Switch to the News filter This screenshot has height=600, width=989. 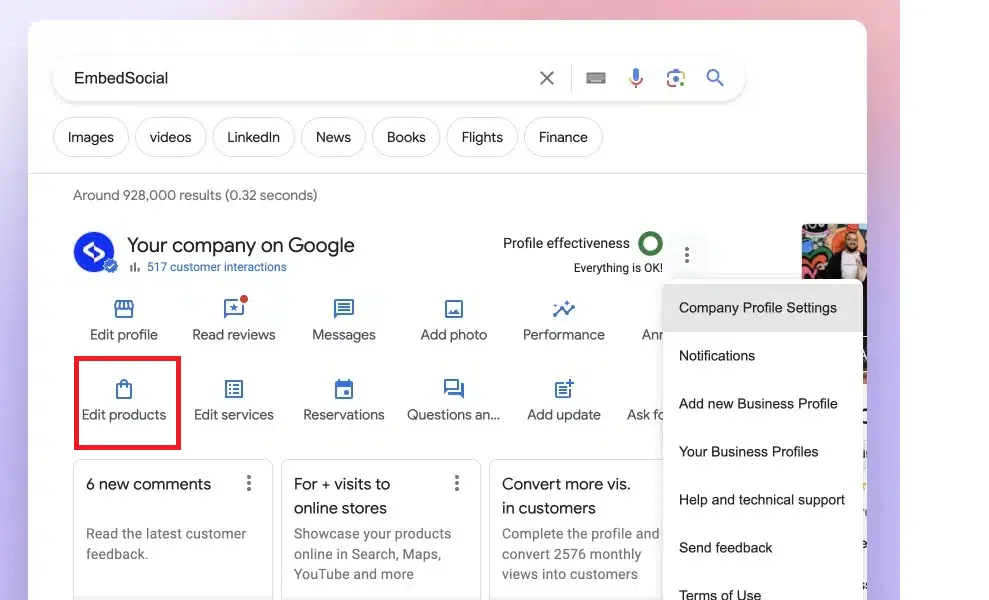(333, 138)
